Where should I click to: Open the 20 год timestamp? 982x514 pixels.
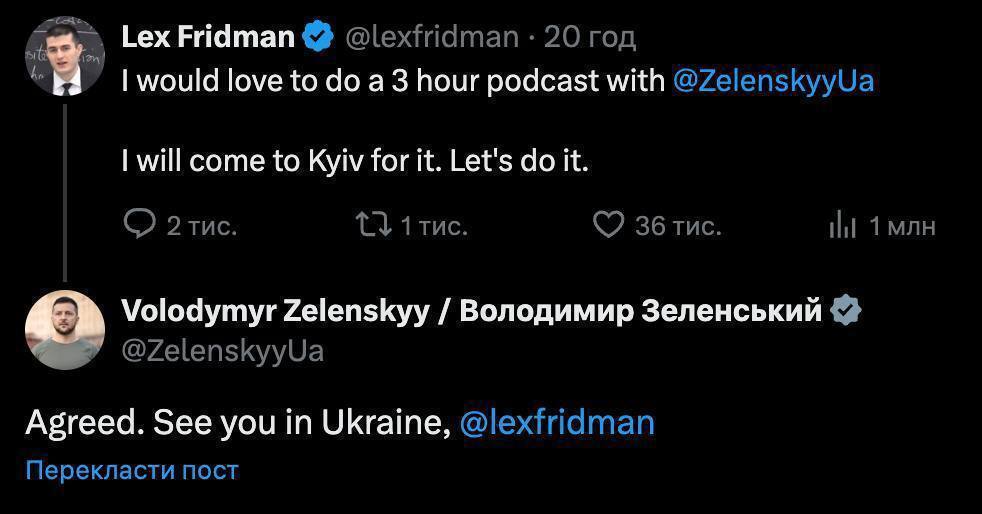[x=590, y=38]
